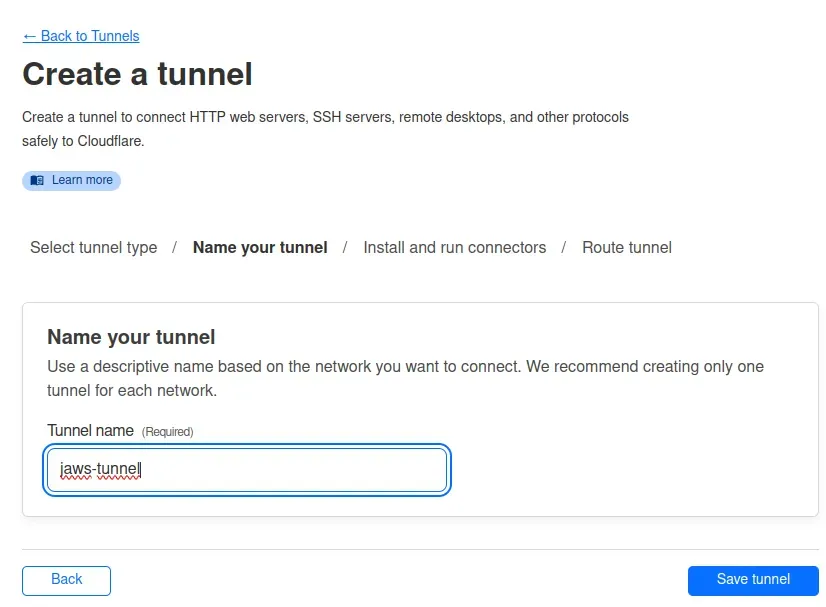Click the back arrow beside Back to Tunnels
Viewport: 826px width, 607px height.
[x=31, y=36]
